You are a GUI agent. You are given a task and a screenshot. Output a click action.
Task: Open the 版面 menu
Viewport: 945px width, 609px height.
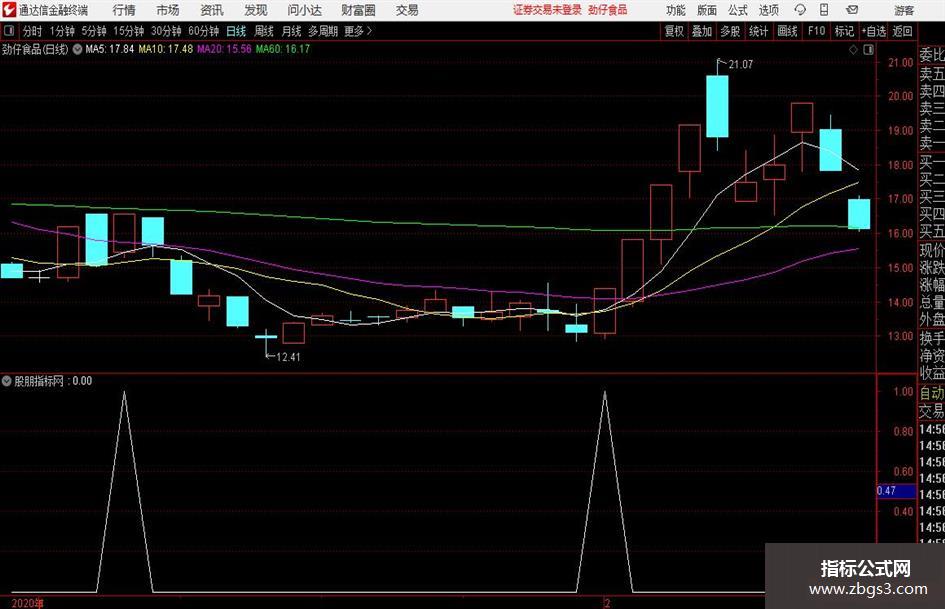pyautogui.click(x=707, y=10)
